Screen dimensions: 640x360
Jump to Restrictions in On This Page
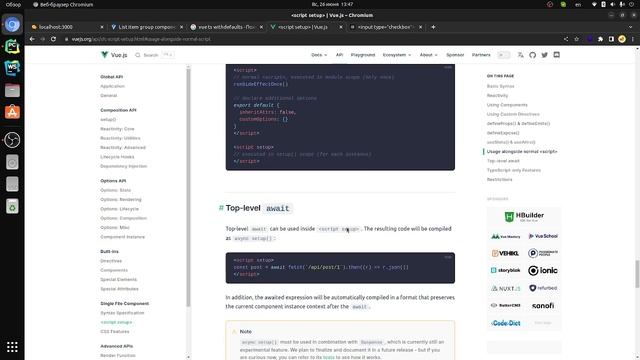click(499, 180)
